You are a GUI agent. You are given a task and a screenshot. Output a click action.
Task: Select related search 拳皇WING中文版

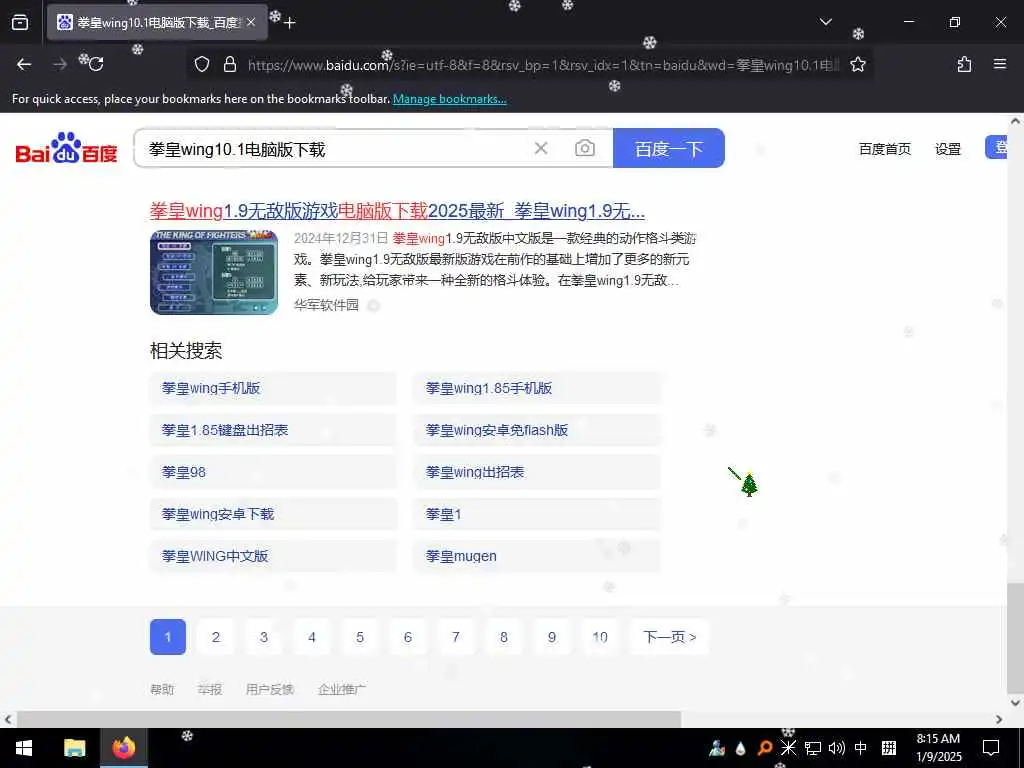click(x=273, y=556)
